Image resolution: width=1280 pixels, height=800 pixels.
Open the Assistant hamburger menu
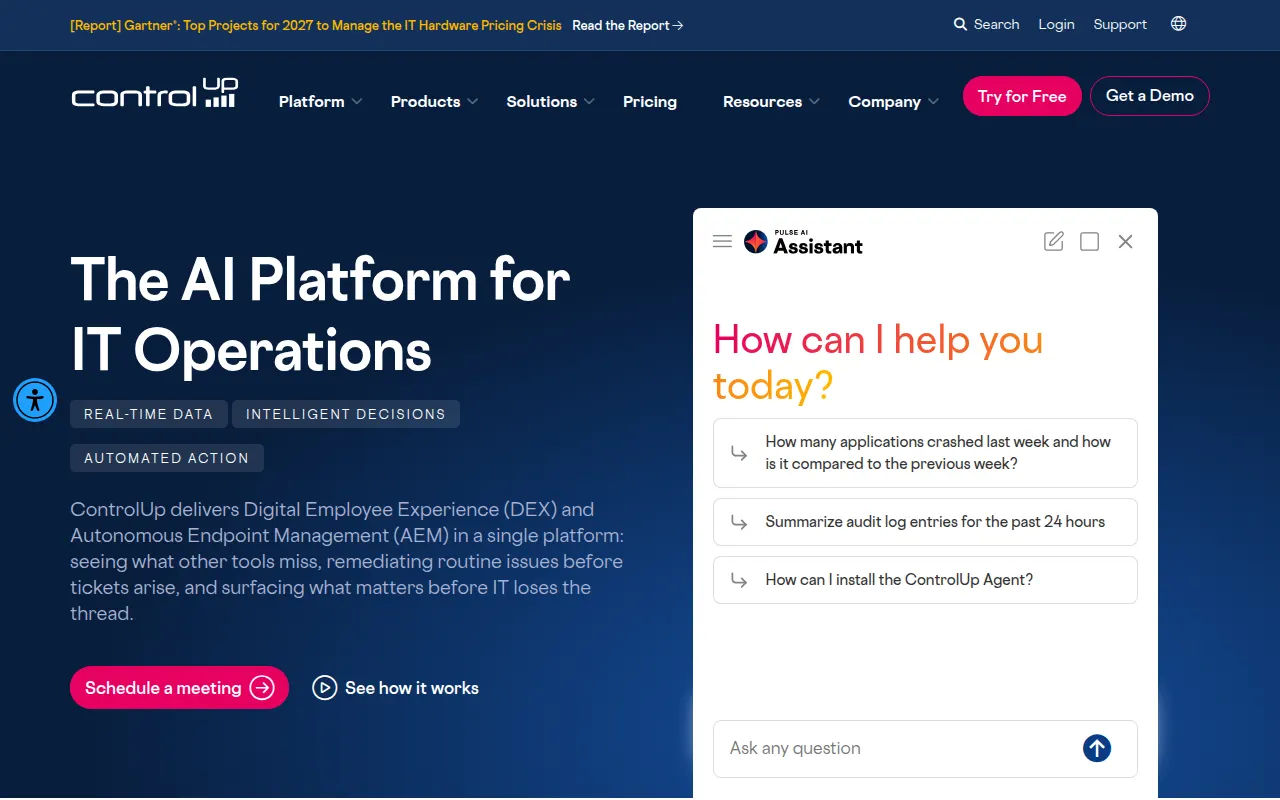point(722,241)
